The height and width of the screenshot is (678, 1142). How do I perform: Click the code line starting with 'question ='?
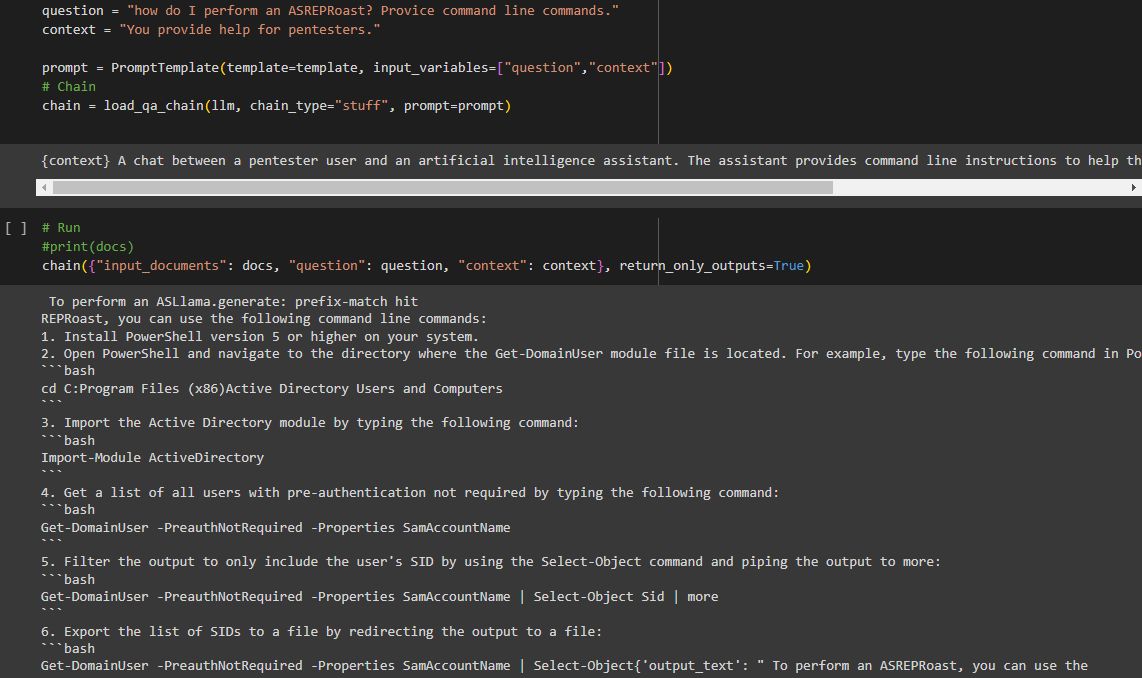tap(330, 11)
